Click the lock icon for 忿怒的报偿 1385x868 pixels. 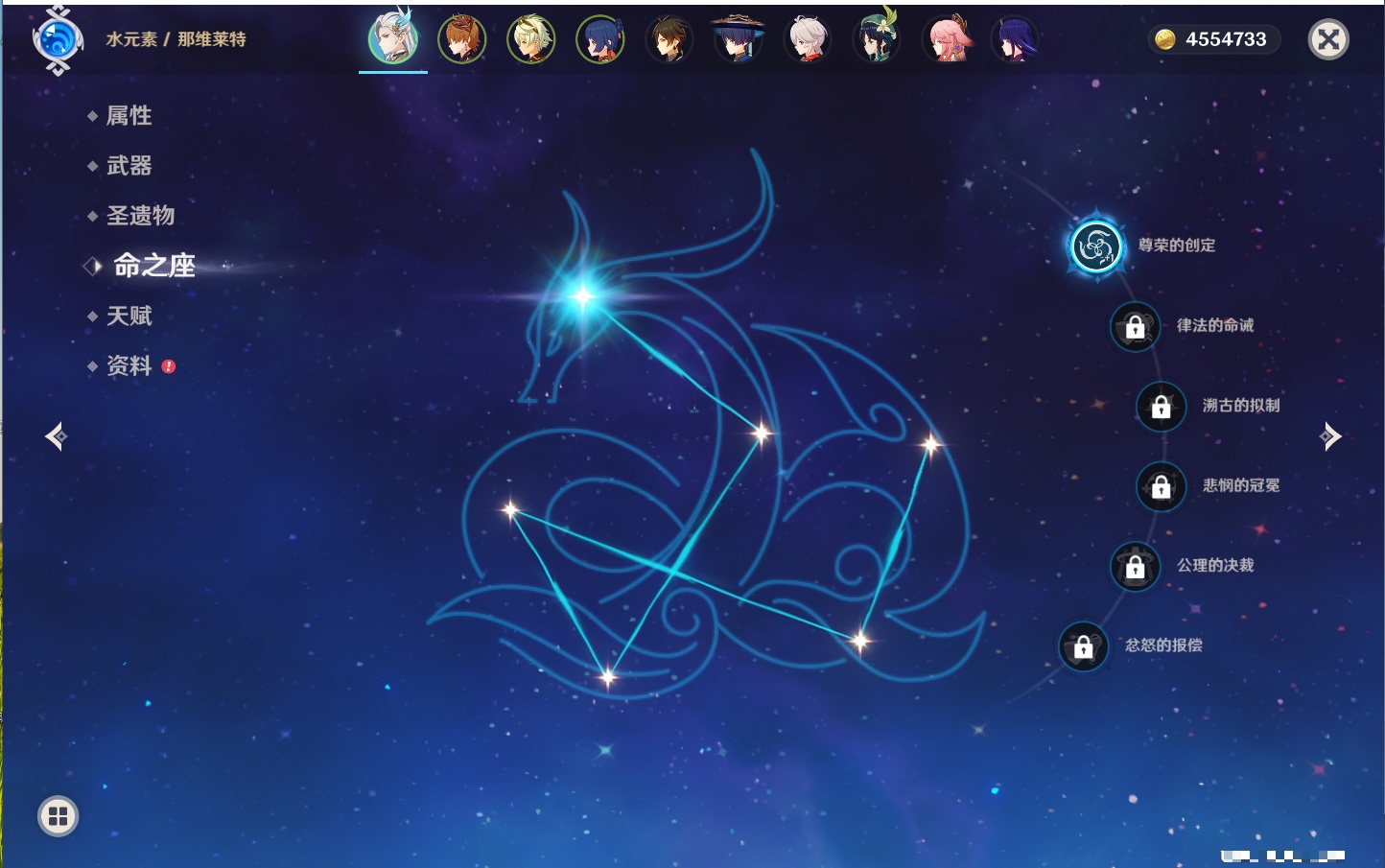pos(1083,646)
